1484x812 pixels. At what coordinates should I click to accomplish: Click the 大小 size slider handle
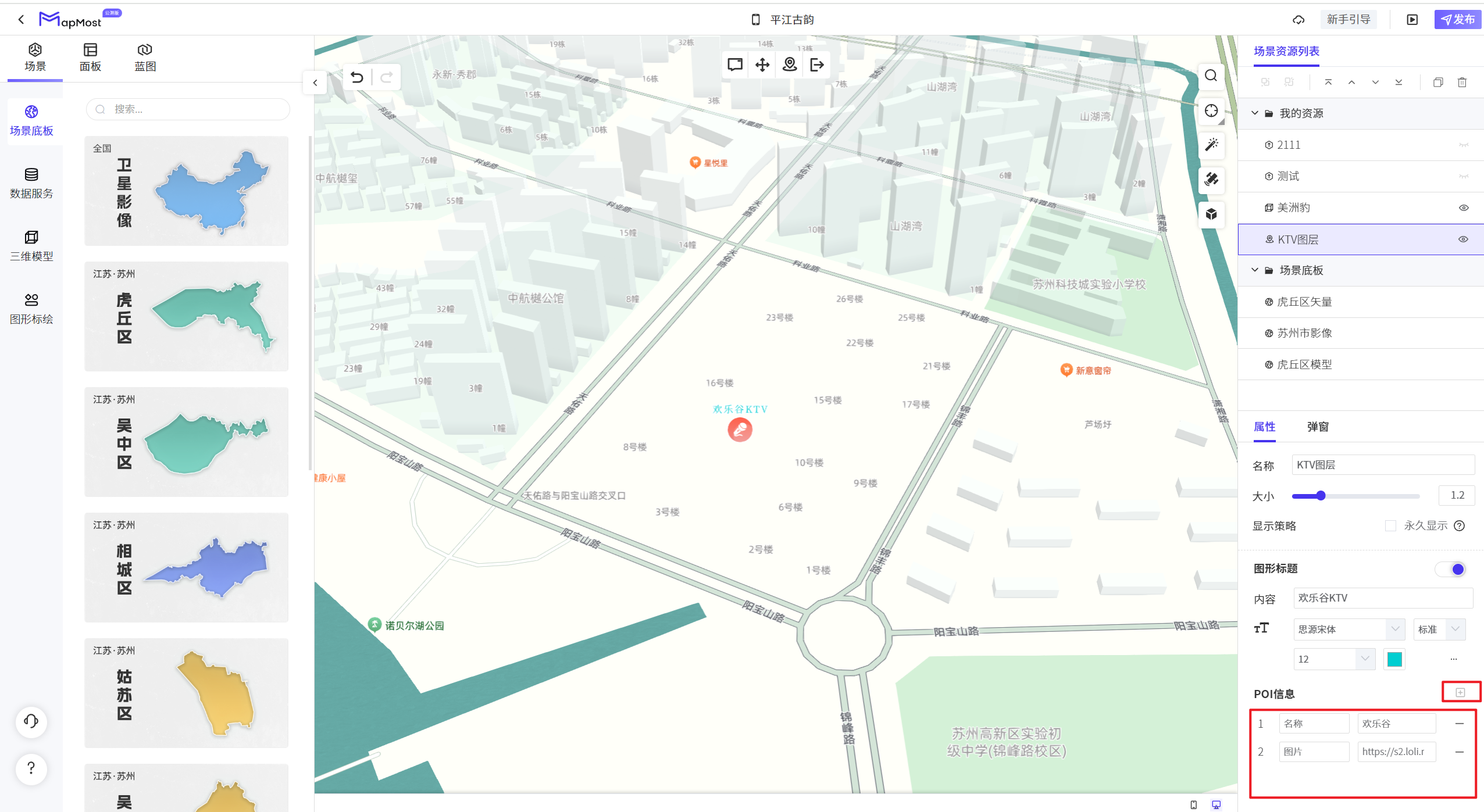(1321, 496)
